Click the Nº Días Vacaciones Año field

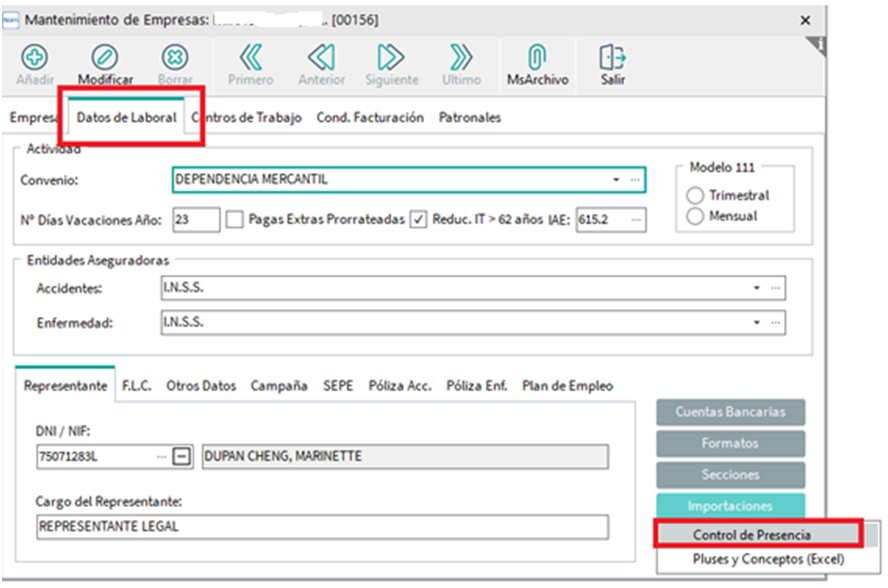(x=196, y=219)
